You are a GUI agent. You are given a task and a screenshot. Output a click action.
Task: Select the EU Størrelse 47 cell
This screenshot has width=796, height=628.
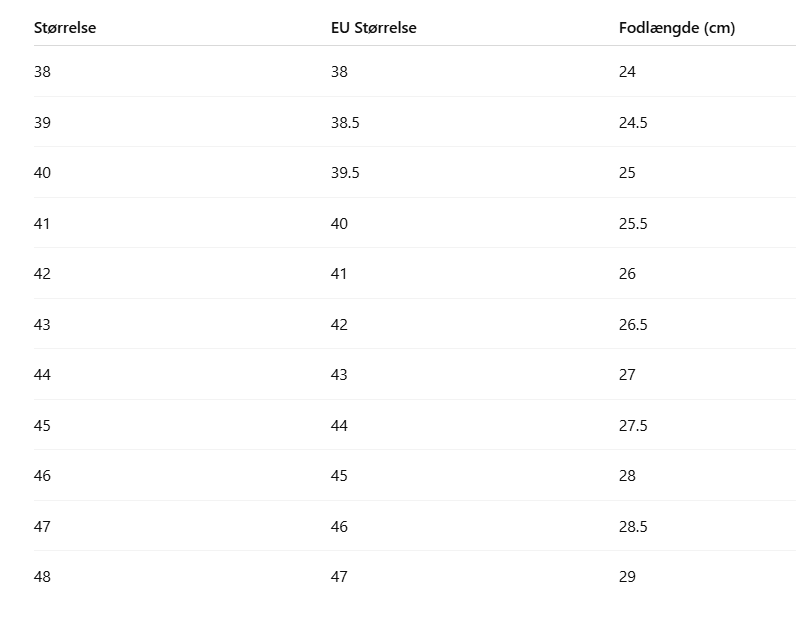(x=339, y=577)
